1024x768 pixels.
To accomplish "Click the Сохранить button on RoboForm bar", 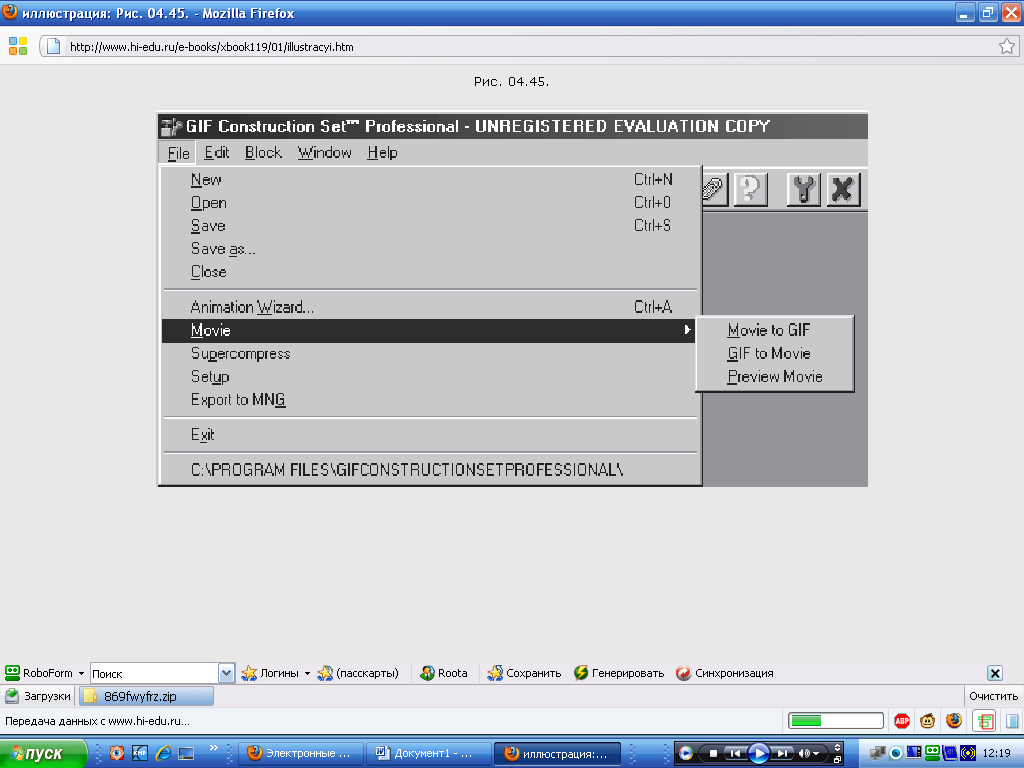I will click(x=524, y=673).
